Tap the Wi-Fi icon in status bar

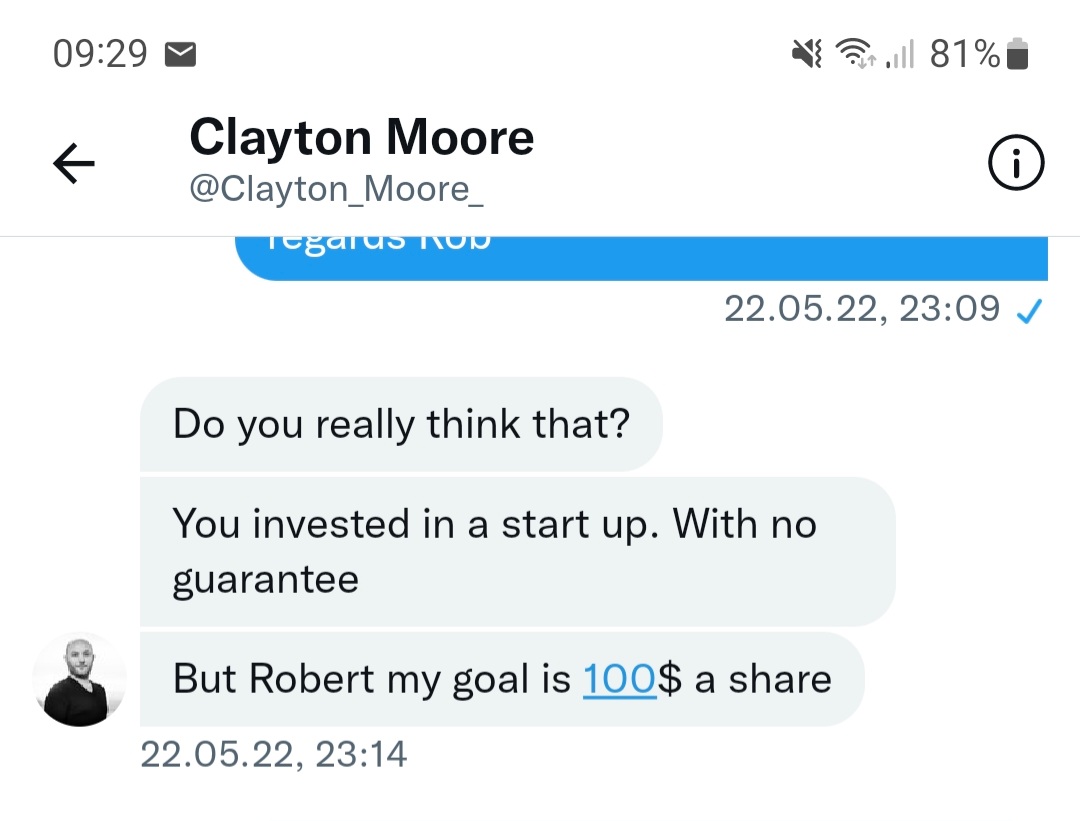coord(855,54)
